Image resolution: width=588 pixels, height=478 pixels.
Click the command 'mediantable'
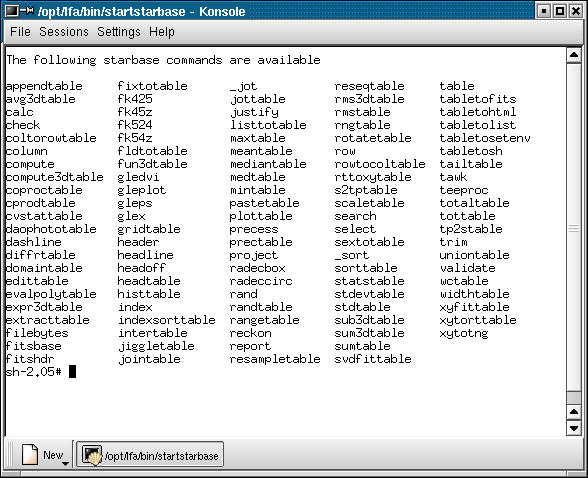click(x=268, y=164)
